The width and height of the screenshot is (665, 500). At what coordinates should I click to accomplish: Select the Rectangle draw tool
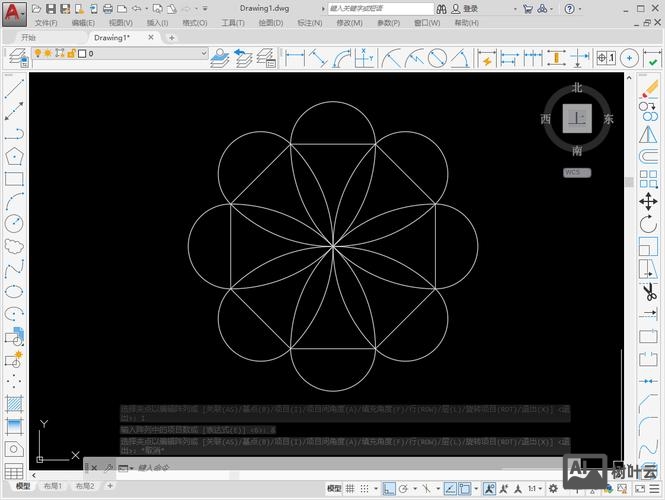tap(14, 179)
